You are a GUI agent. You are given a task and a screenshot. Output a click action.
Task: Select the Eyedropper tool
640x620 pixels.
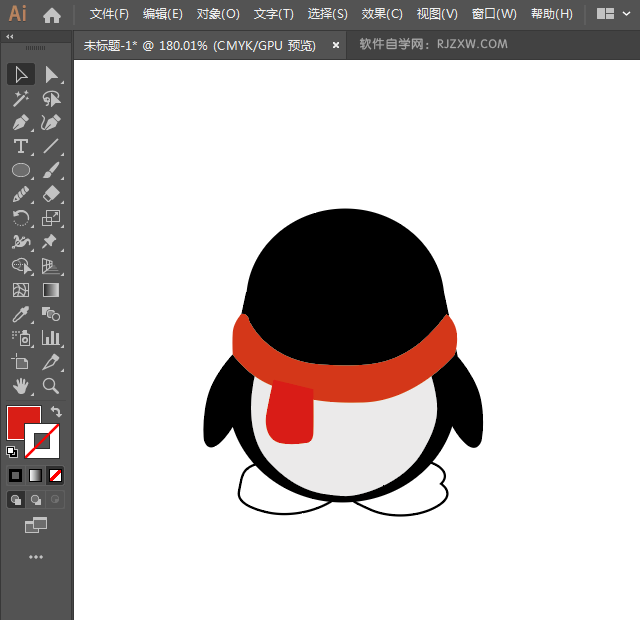pos(20,314)
